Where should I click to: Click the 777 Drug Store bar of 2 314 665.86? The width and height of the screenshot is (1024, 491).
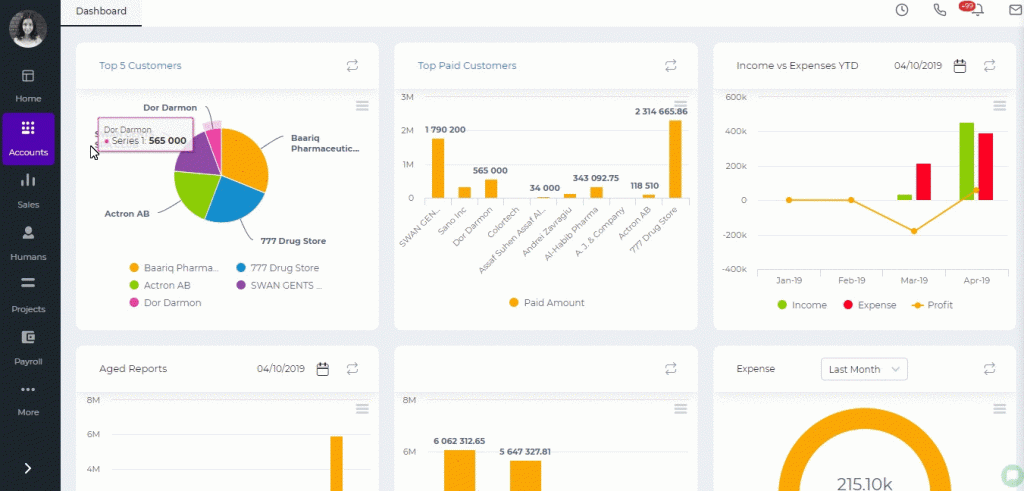pos(675,159)
